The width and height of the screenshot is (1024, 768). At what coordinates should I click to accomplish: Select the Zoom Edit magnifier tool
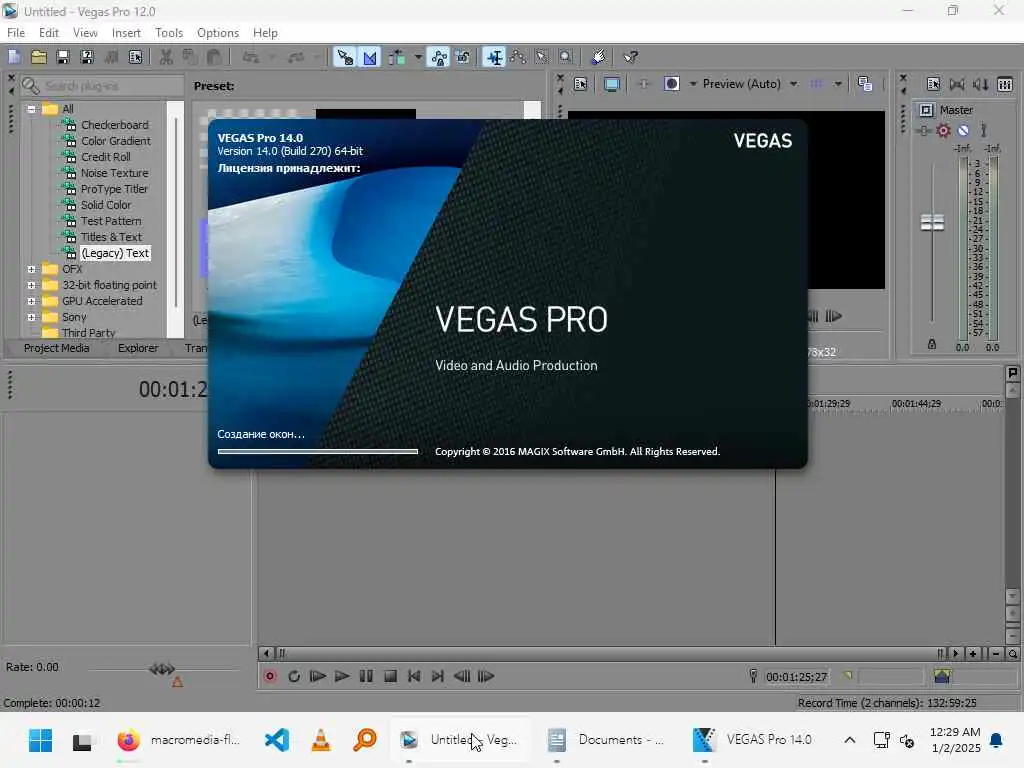566,57
